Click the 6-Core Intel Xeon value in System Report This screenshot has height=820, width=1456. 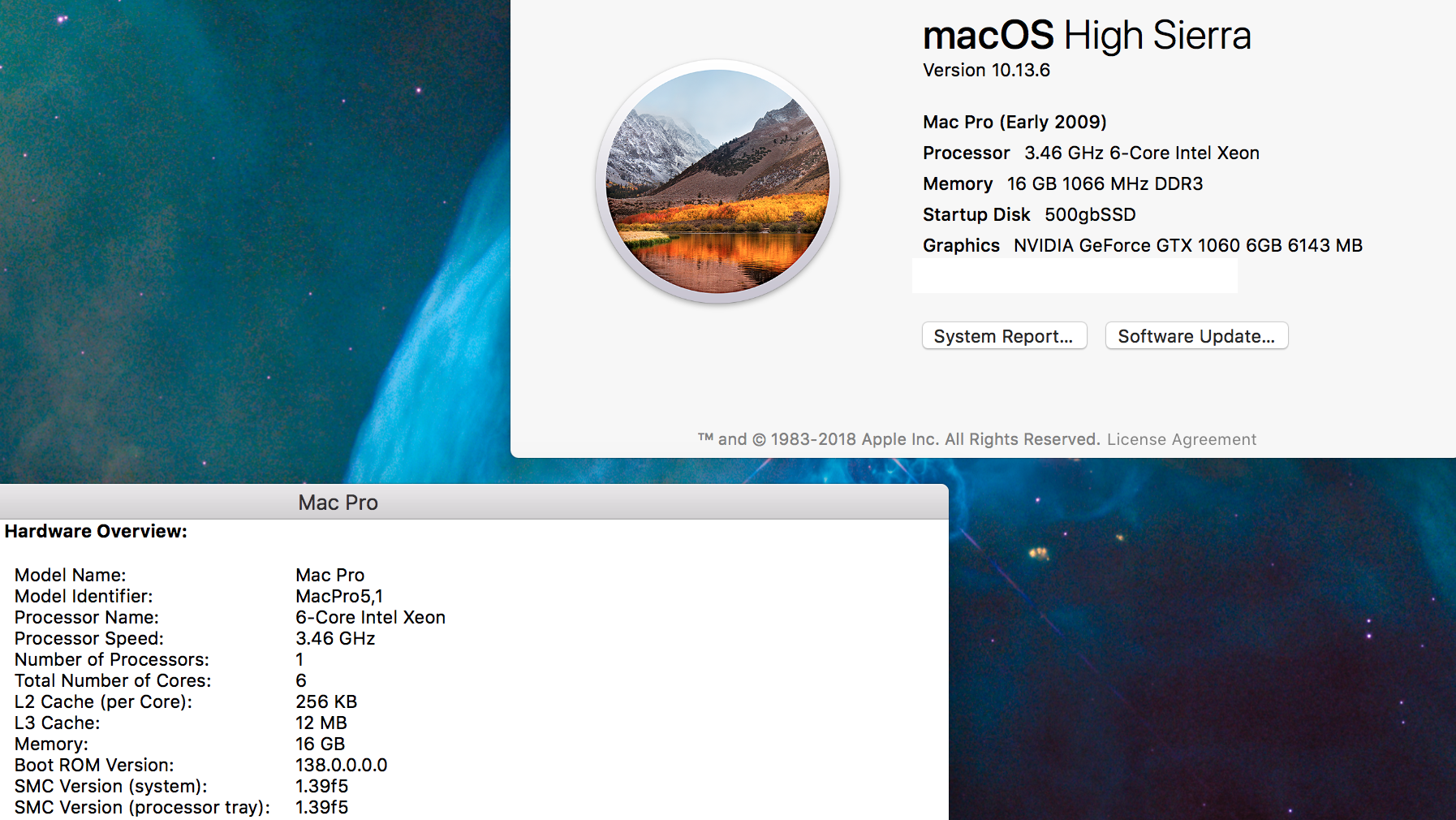370,617
